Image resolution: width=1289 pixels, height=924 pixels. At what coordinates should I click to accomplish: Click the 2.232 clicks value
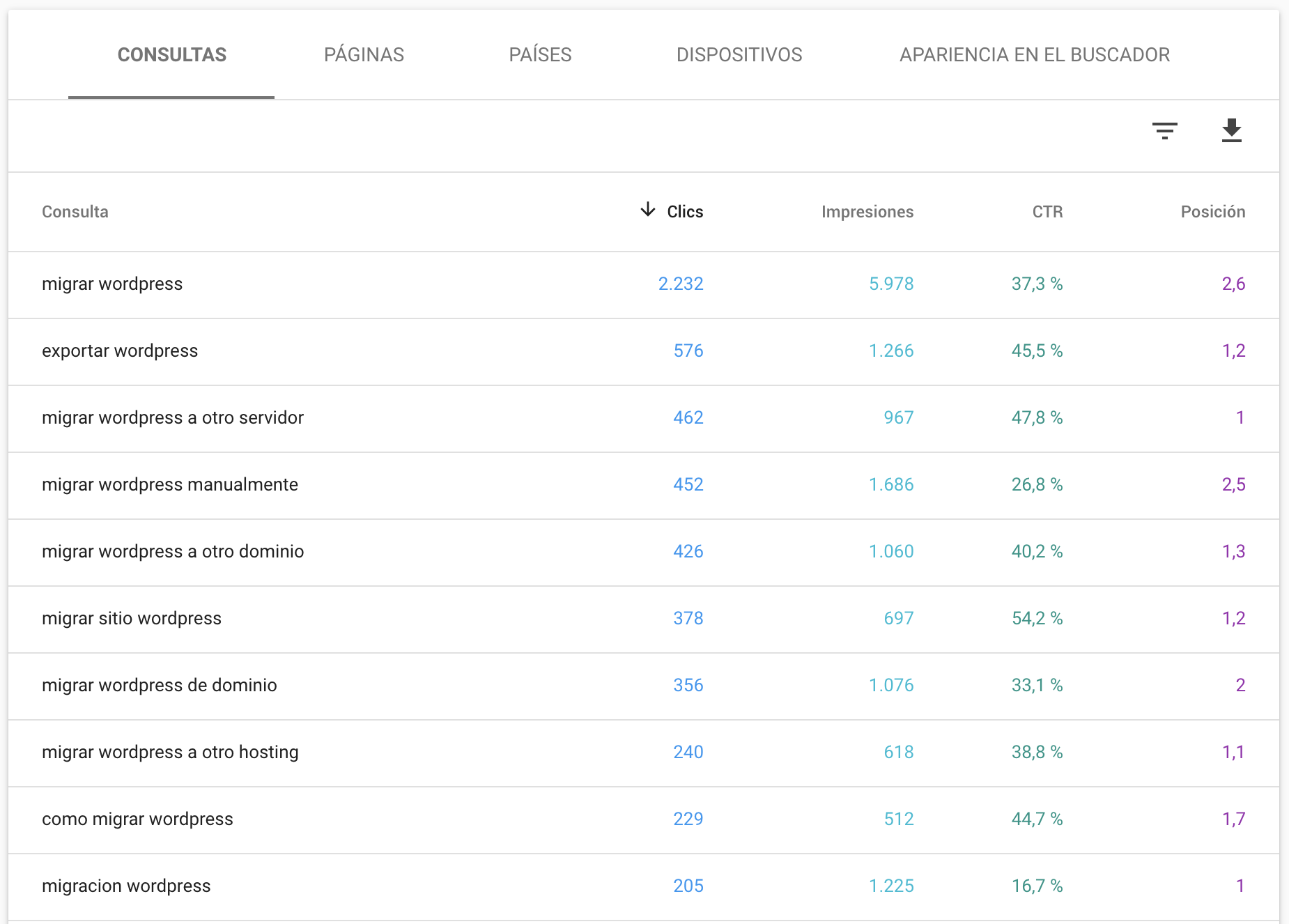tap(681, 284)
